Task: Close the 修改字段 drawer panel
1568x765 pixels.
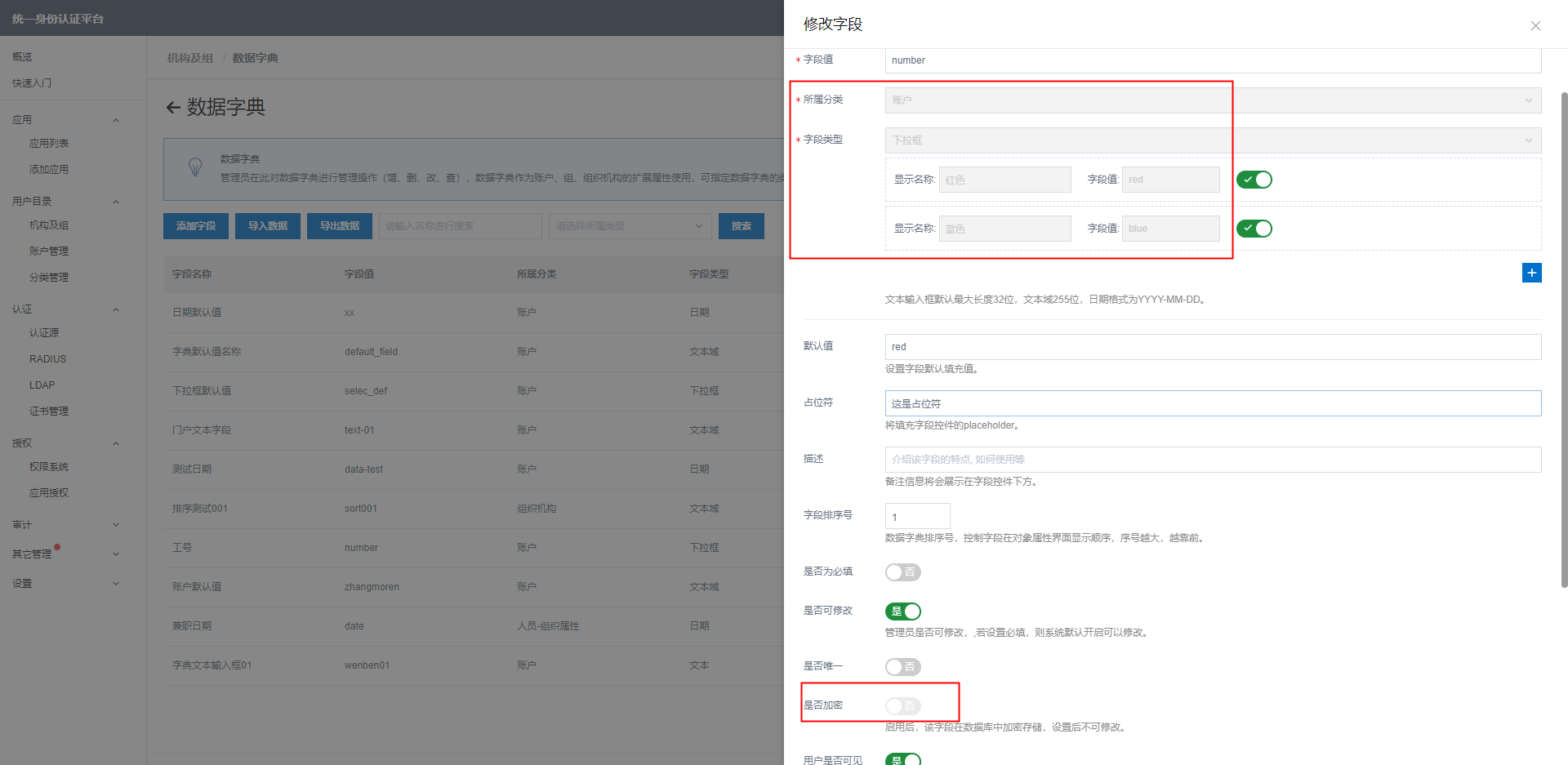Action: point(1535,25)
